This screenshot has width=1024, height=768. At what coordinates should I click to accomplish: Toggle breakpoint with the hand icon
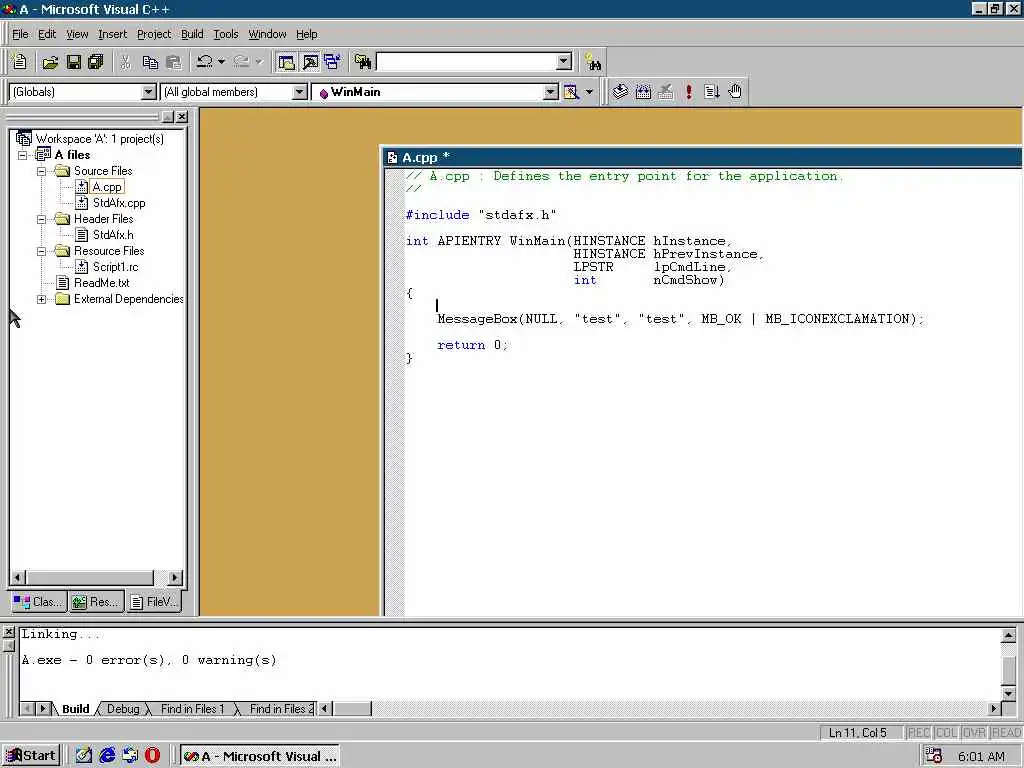[x=735, y=91]
